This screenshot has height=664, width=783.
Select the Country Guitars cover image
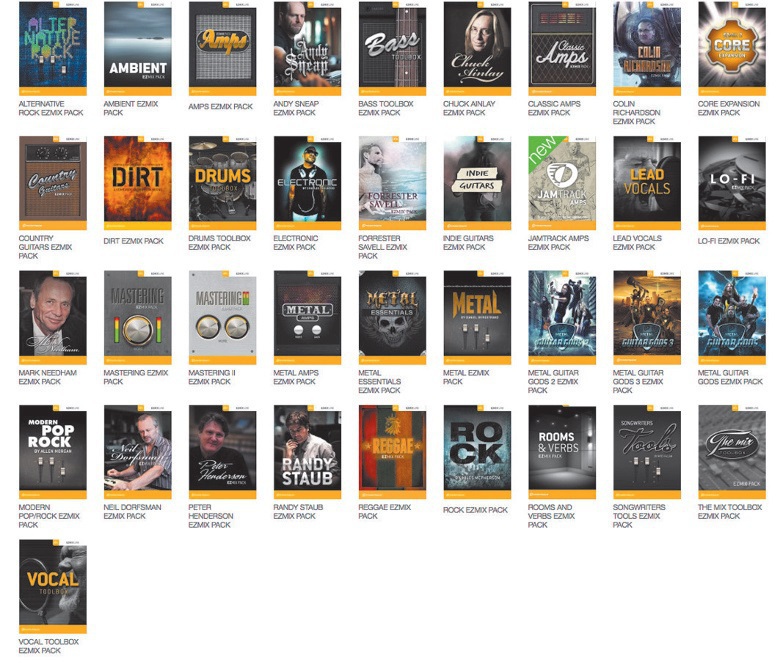coord(52,183)
